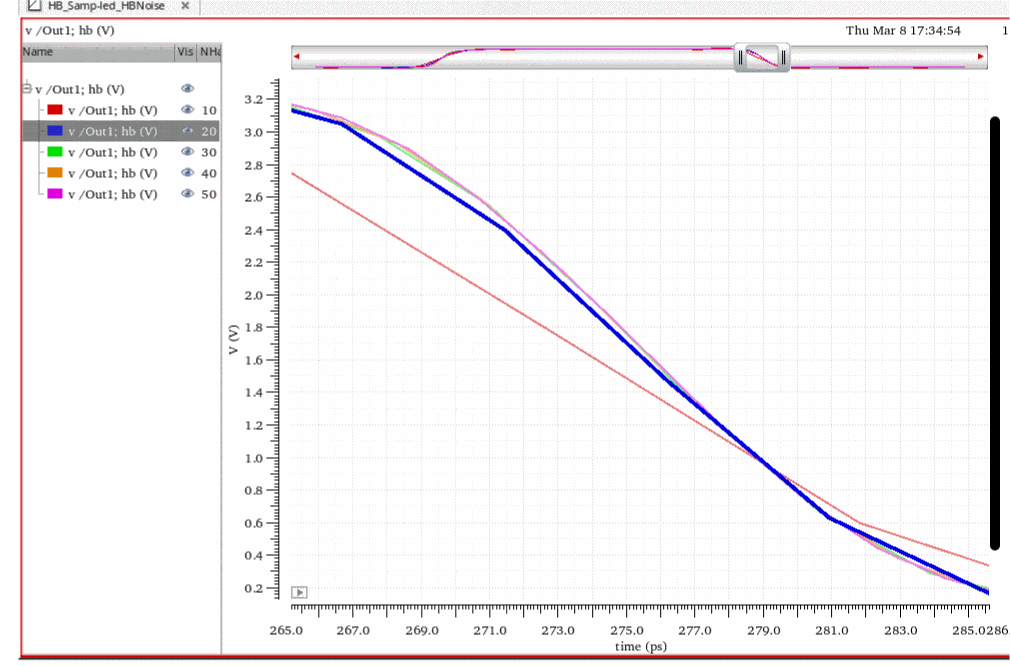
Task: Click the right arrow of the pan bar
Action: 981,57
